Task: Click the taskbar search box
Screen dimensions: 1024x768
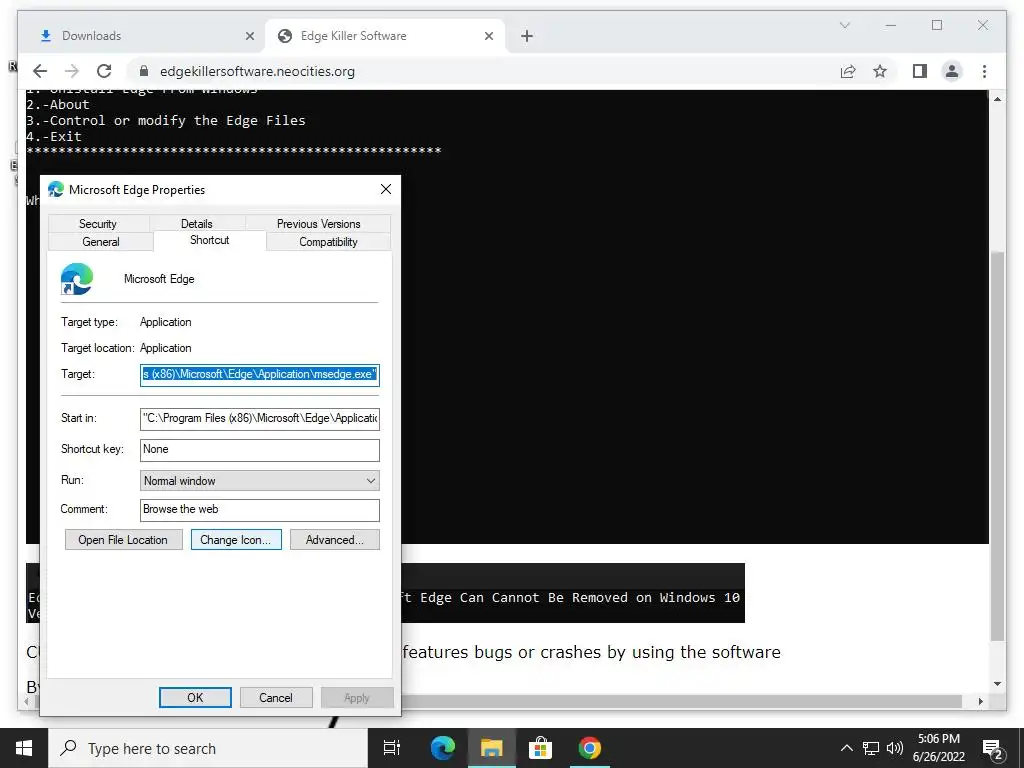Action: (208, 748)
